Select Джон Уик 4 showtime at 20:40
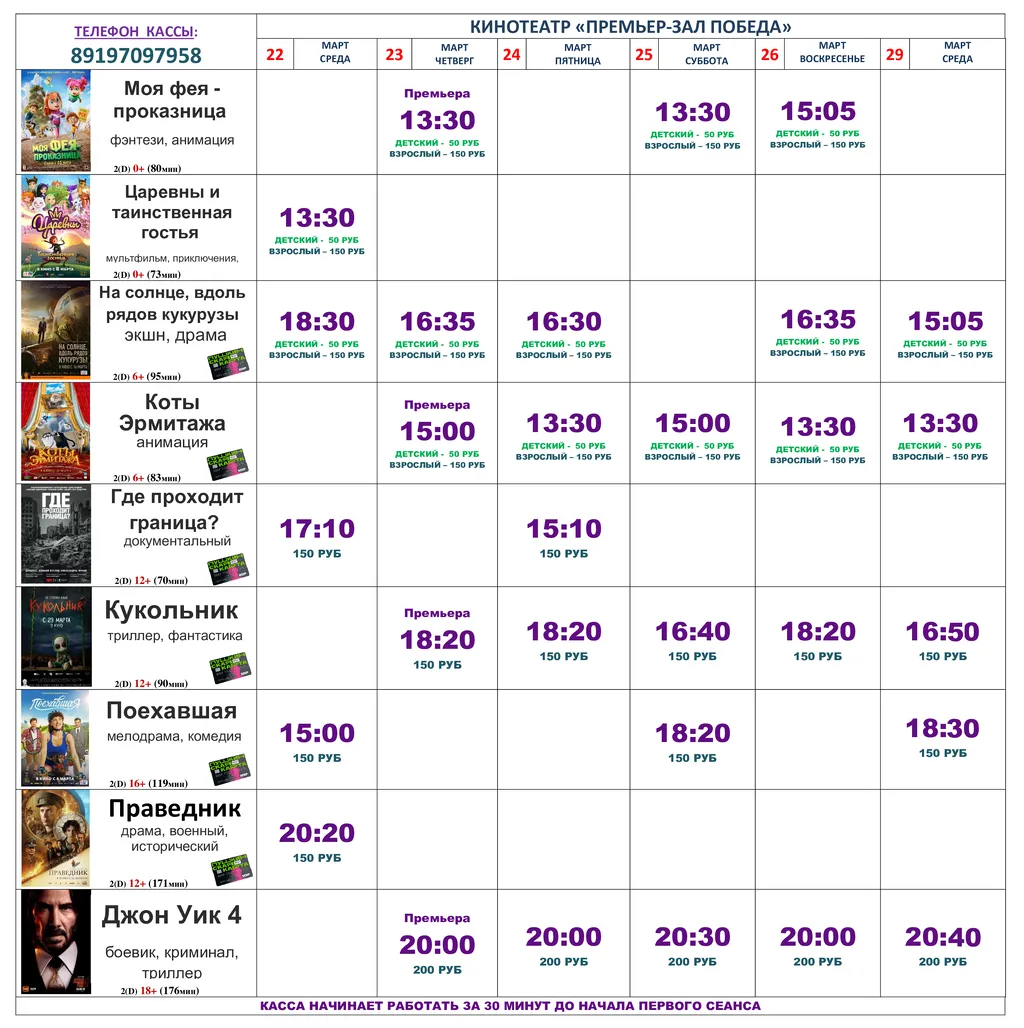The image size is (1024, 1028). click(943, 938)
